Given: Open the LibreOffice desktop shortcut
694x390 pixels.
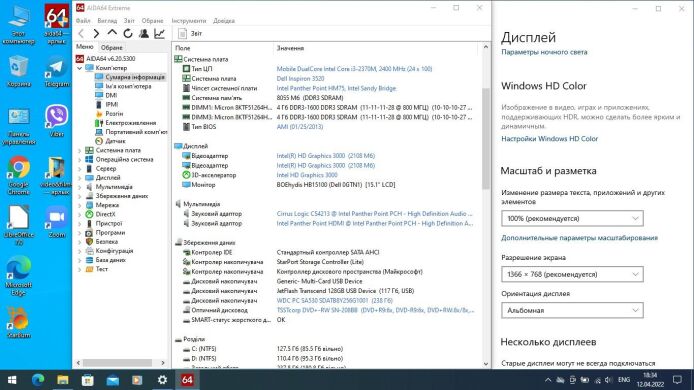Looking at the screenshot, I should [19, 225].
